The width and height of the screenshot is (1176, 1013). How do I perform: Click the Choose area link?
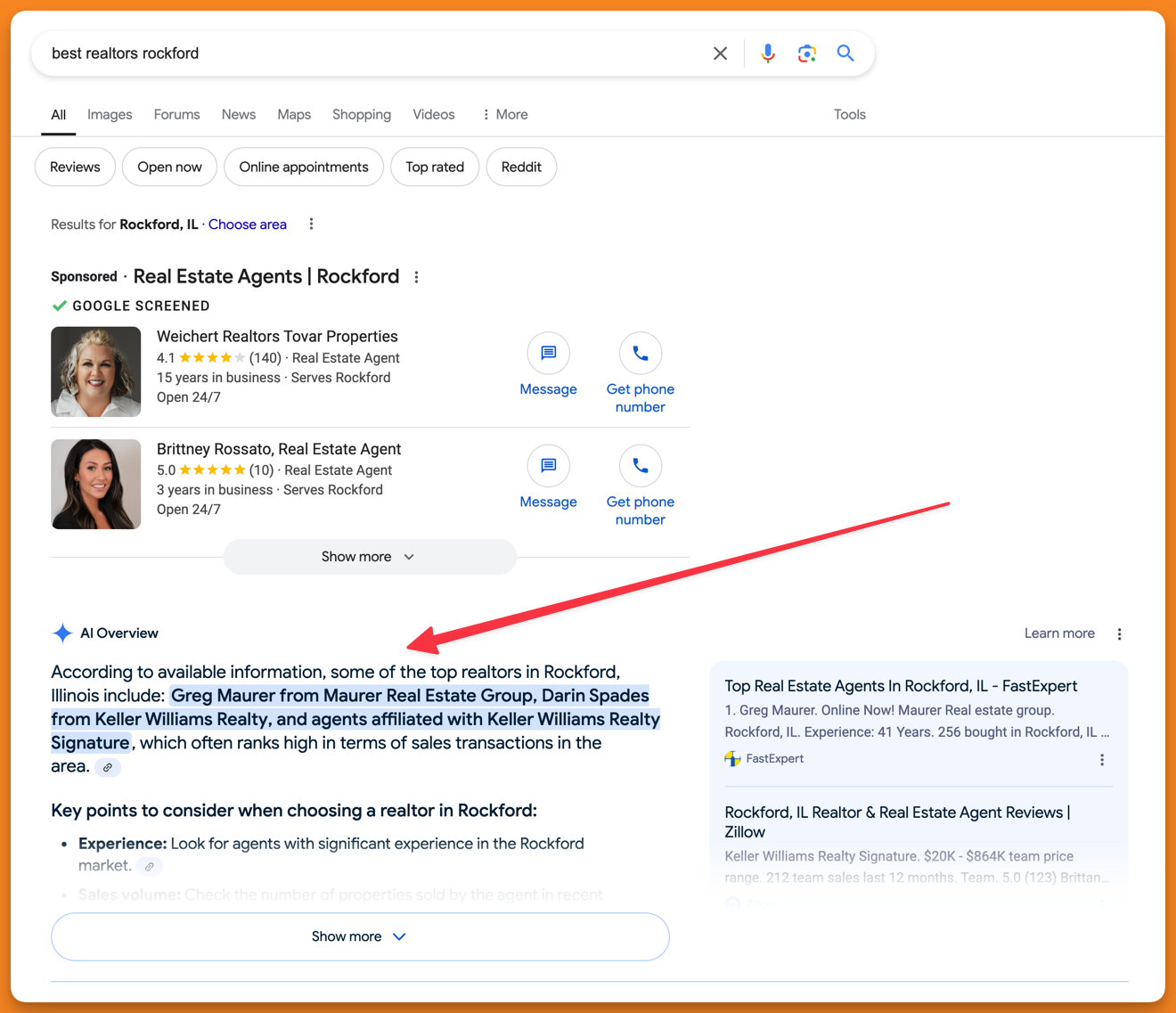pos(247,224)
